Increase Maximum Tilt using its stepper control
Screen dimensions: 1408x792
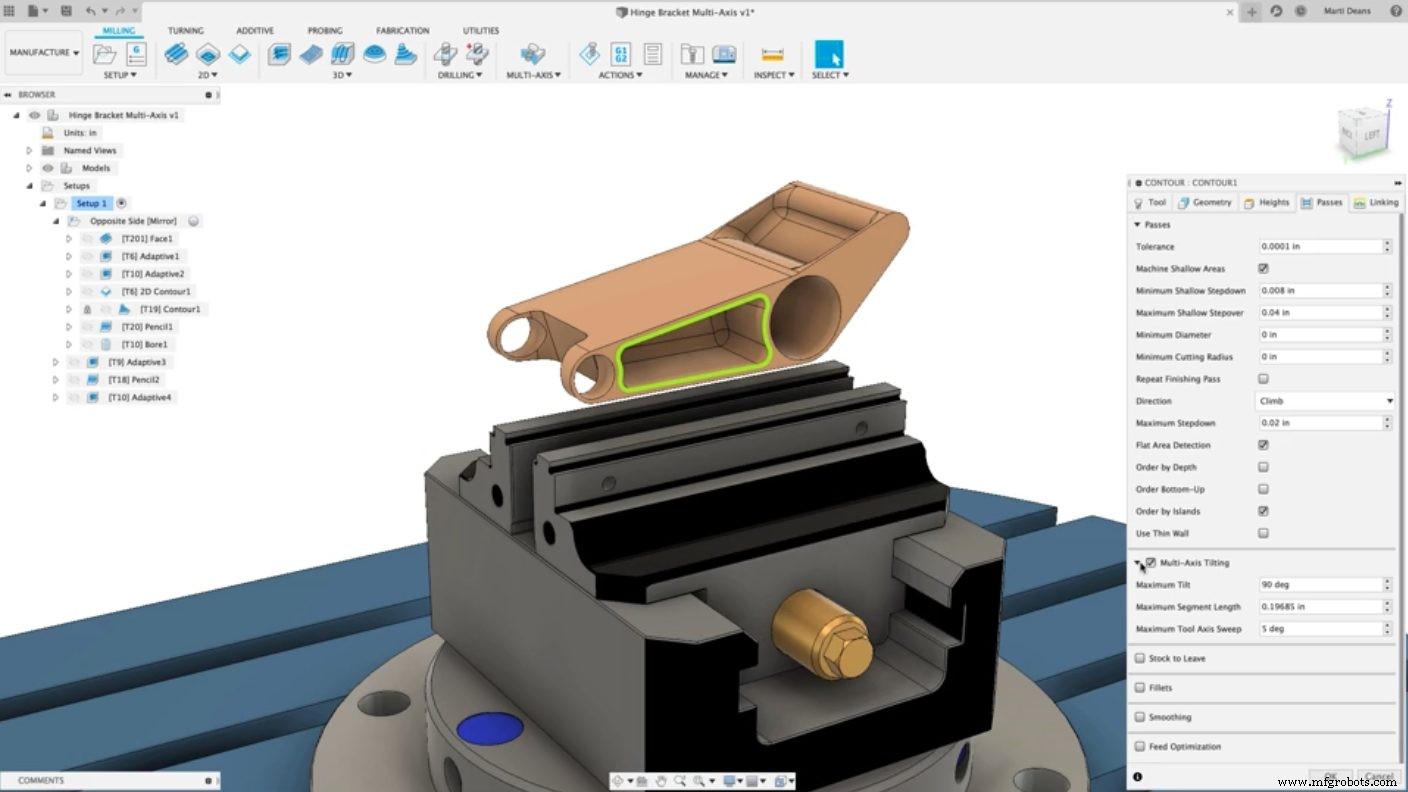coord(1389,580)
